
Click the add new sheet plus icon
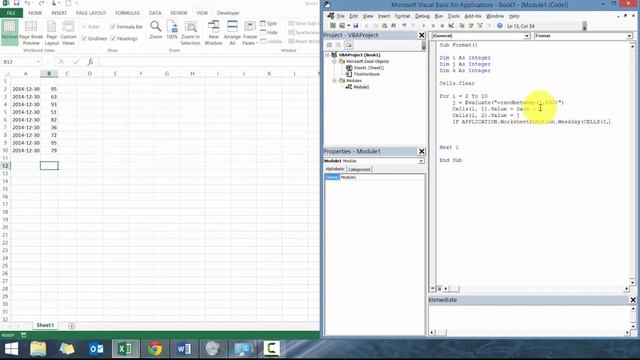coord(71,326)
